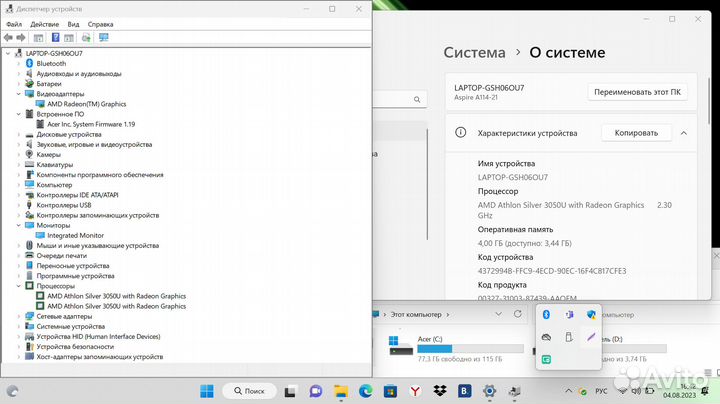Click the crossed-out cloud icon in tray popup
This screenshot has width=720, height=404.
546,337
